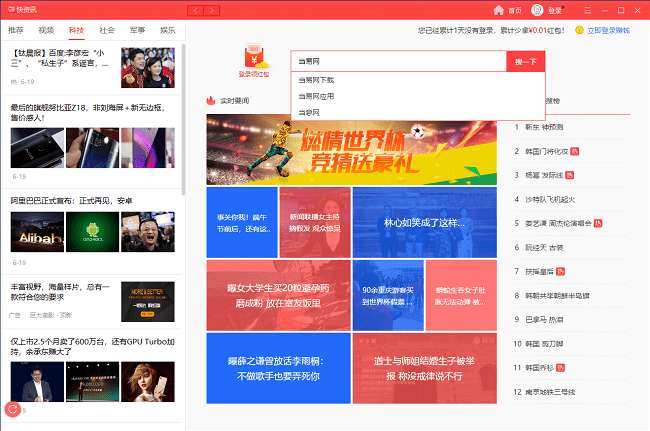Image resolution: width=650 pixels, height=431 pixels.
Task: Open hot search 5 about 周杰伦演唱会
Action: click(x=558, y=223)
